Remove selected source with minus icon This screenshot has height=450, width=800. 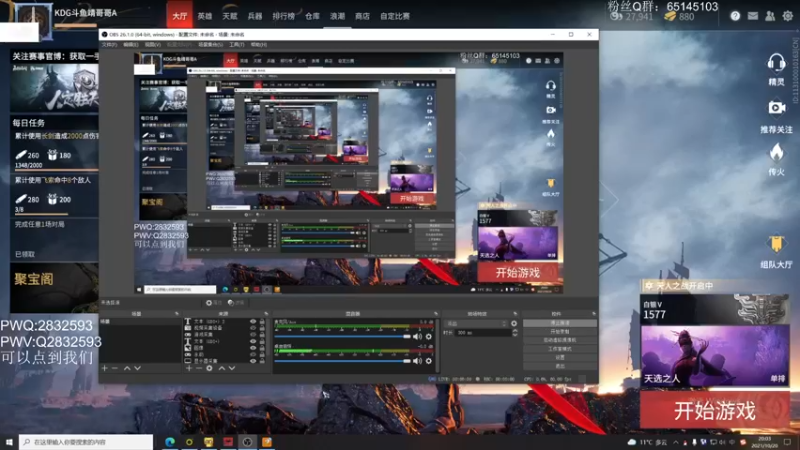[x=199, y=368]
